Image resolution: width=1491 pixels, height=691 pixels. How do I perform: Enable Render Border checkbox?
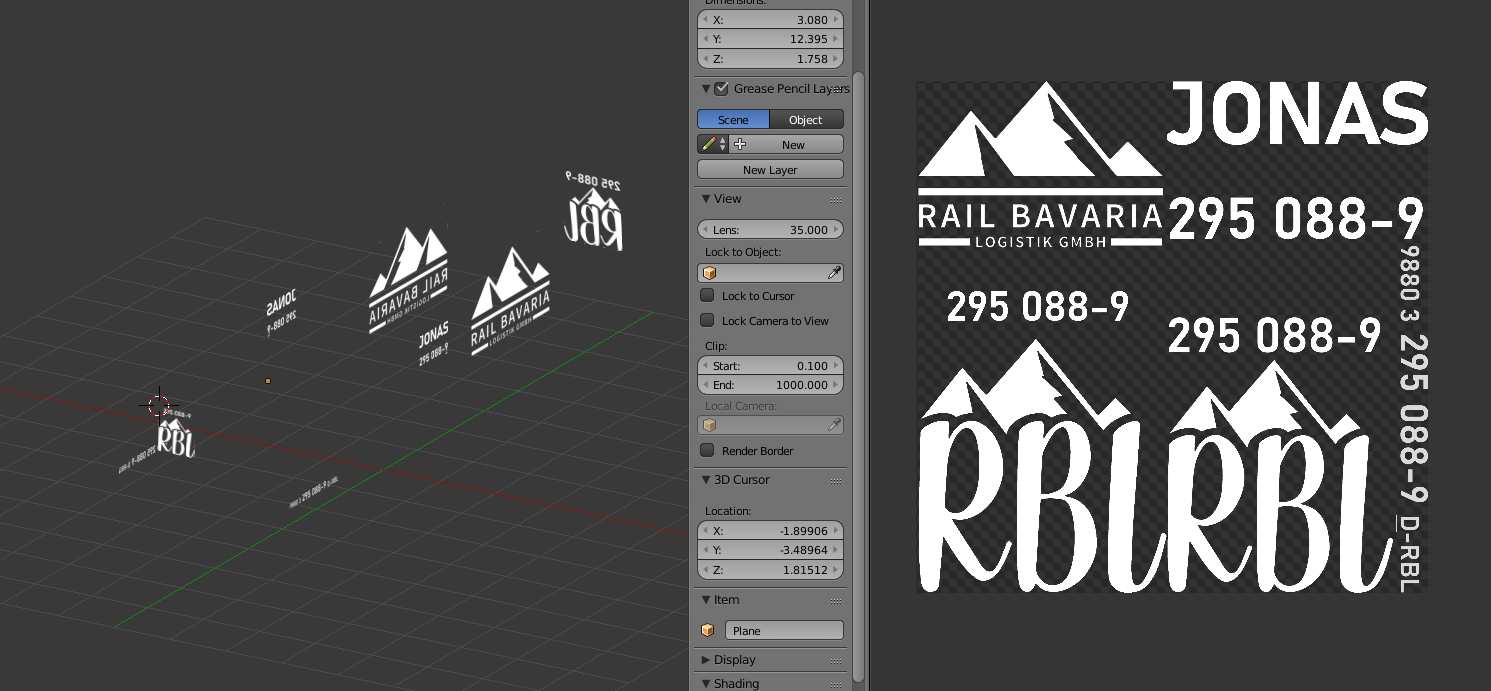pos(707,451)
